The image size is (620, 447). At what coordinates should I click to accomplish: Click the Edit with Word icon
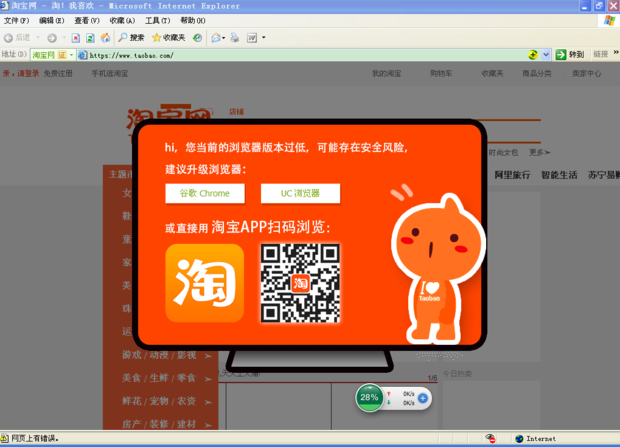click(252, 38)
